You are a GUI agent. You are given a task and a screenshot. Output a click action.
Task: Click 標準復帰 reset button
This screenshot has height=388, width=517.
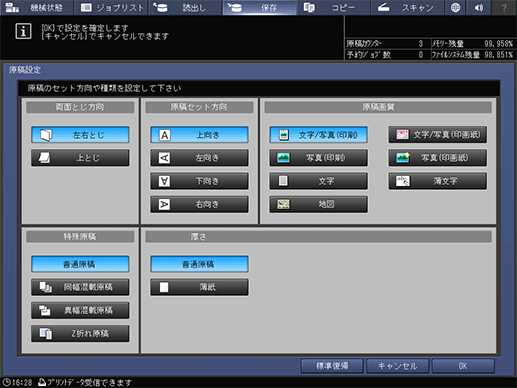click(x=332, y=366)
